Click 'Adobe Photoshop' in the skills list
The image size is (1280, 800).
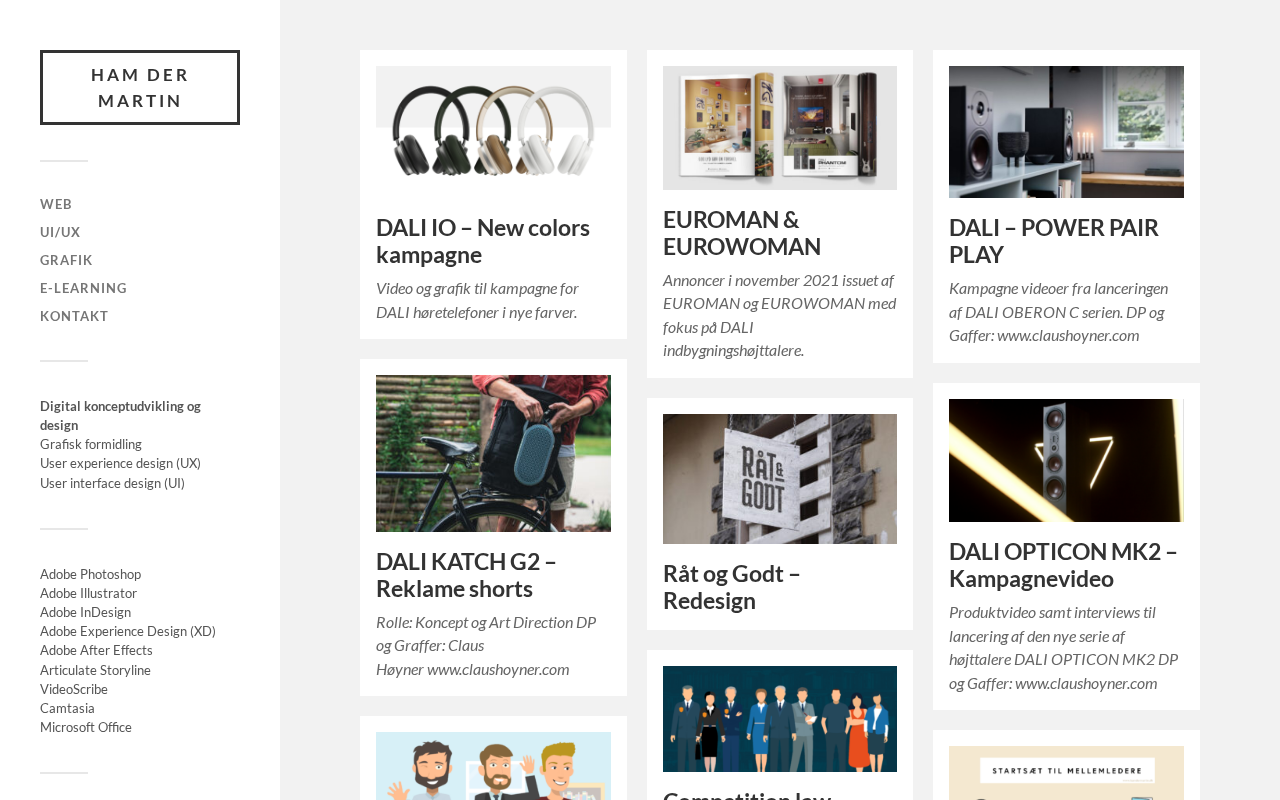point(90,574)
